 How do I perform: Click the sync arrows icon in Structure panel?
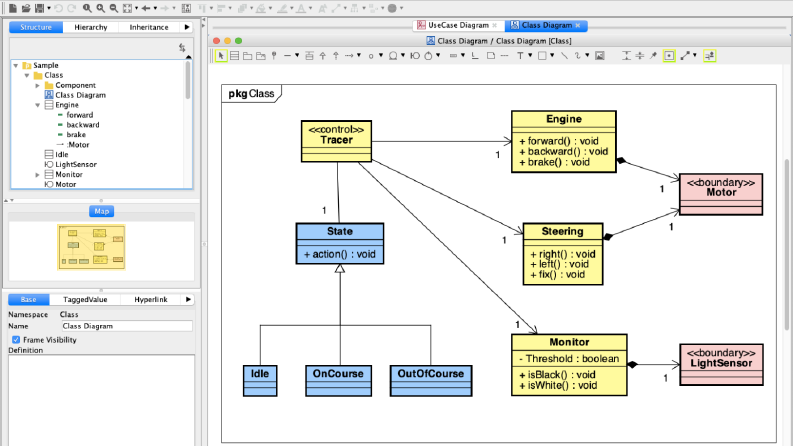(182, 48)
